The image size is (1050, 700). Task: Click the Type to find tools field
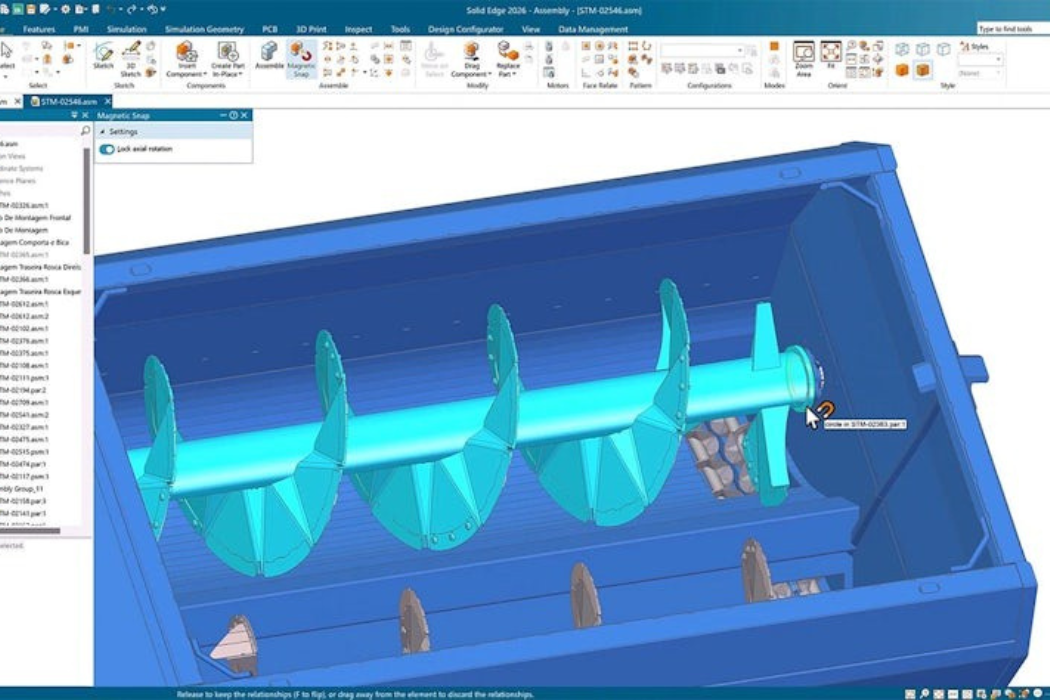[1013, 29]
